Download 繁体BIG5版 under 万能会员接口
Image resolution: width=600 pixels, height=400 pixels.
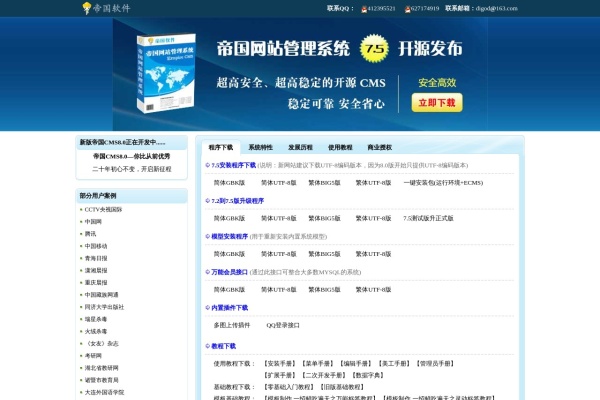[x=324, y=289]
